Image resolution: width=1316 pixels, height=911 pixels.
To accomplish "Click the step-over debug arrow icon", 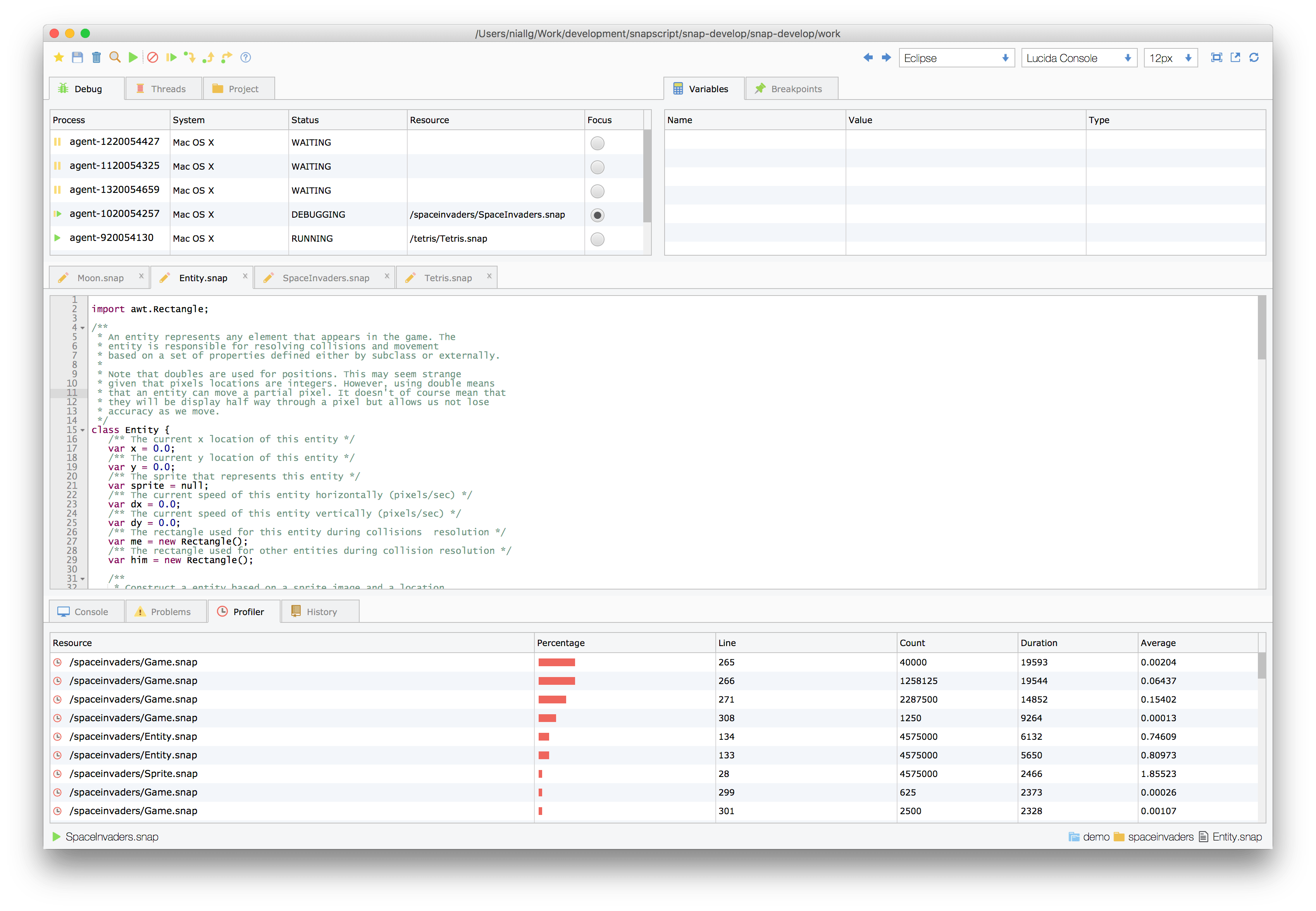I will click(x=227, y=57).
